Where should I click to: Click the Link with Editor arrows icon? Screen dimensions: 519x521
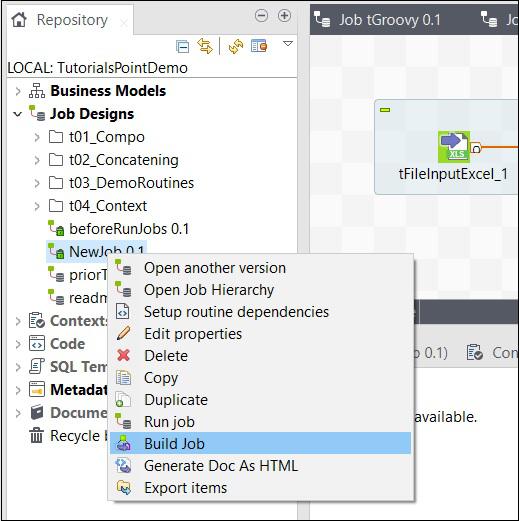(x=205, y=46)
